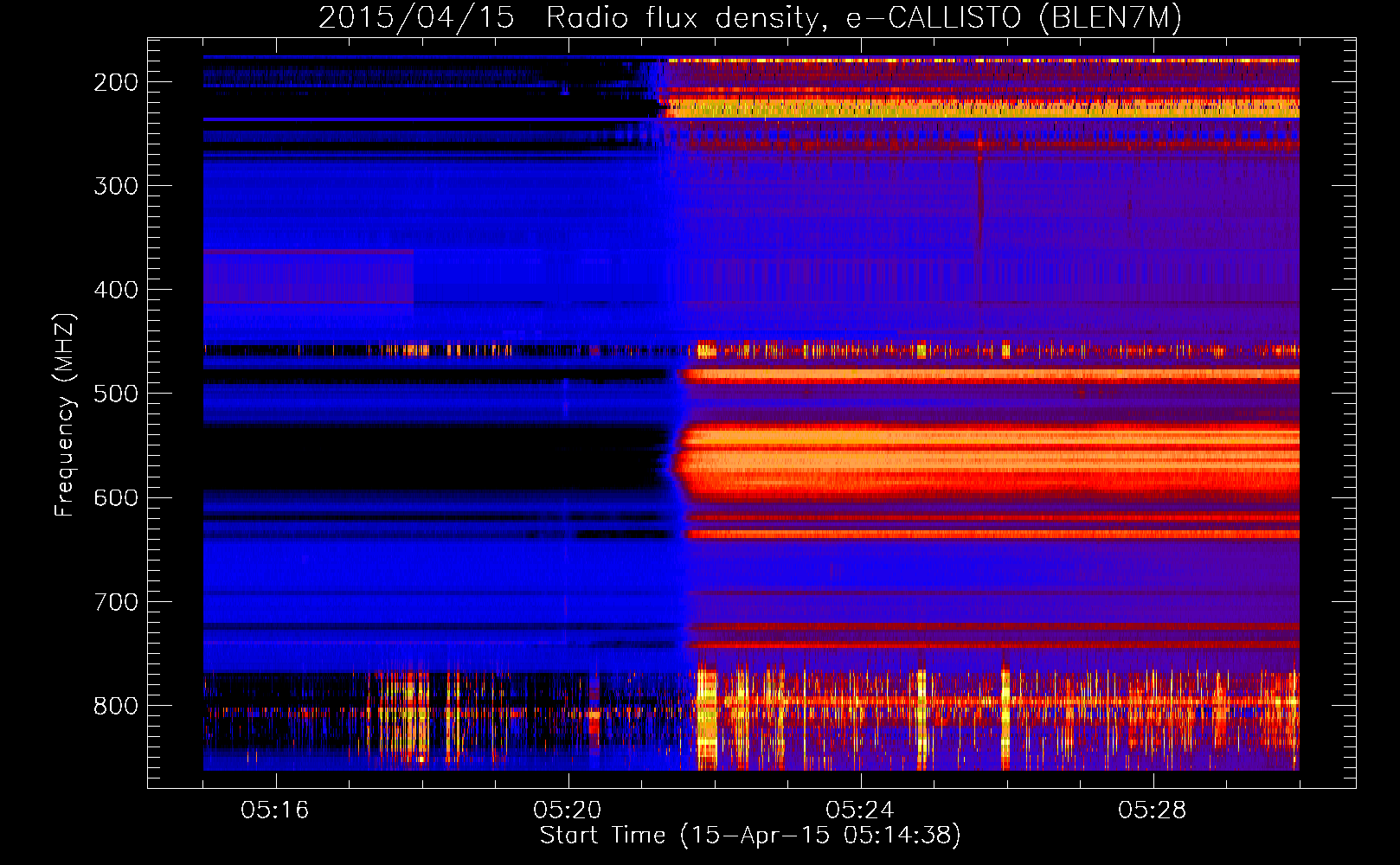Click the 'Start Time (15-Apr-15 05:14:38)' label
Image resolution: width=1400 pixels, height=865 pixels.
(x=750, y=836)
